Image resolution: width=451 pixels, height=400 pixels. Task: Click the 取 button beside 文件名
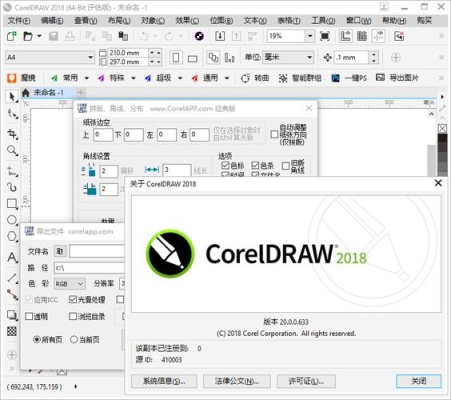point(60,251)
